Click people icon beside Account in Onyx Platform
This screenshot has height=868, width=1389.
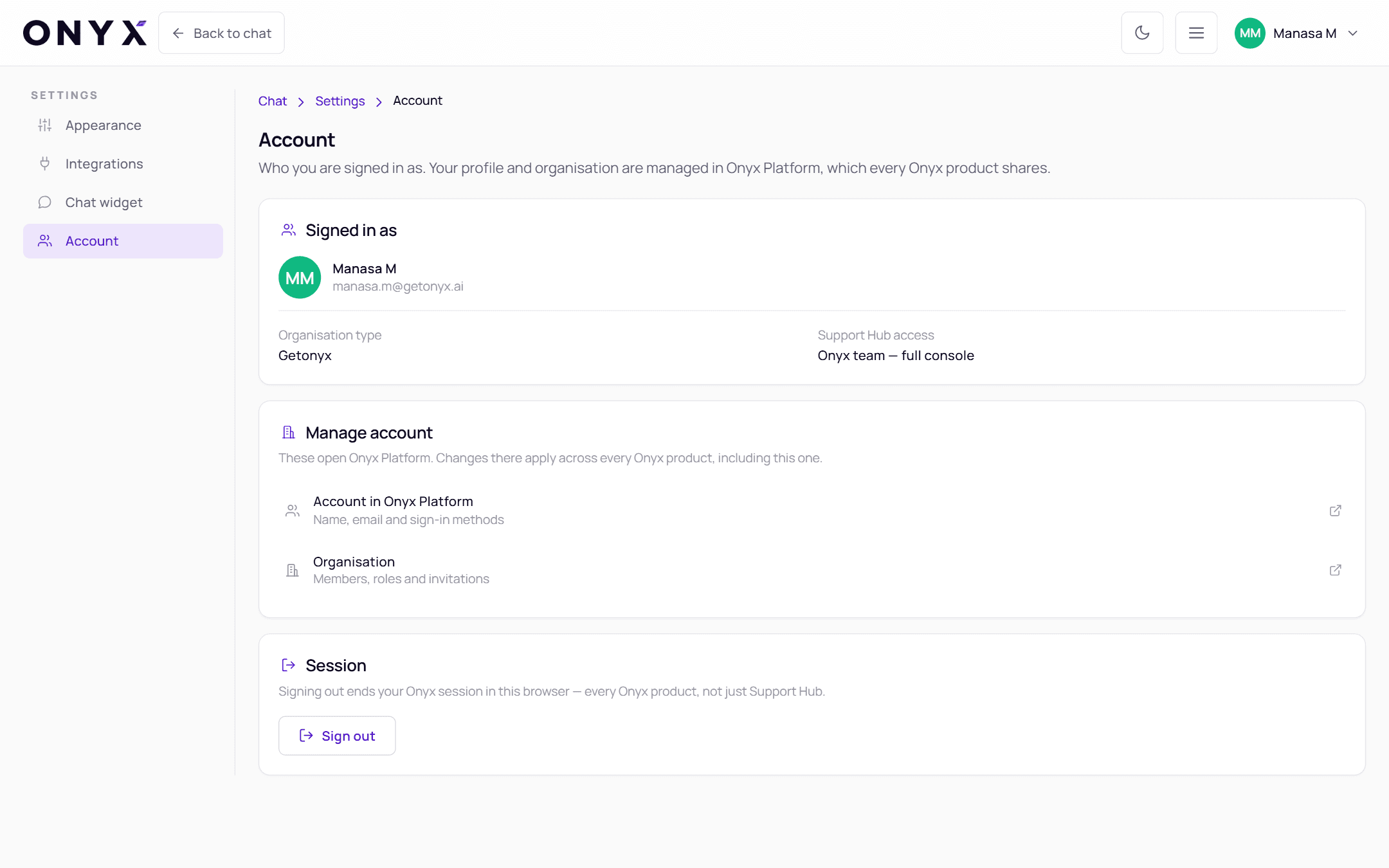(x=293, y=511)
